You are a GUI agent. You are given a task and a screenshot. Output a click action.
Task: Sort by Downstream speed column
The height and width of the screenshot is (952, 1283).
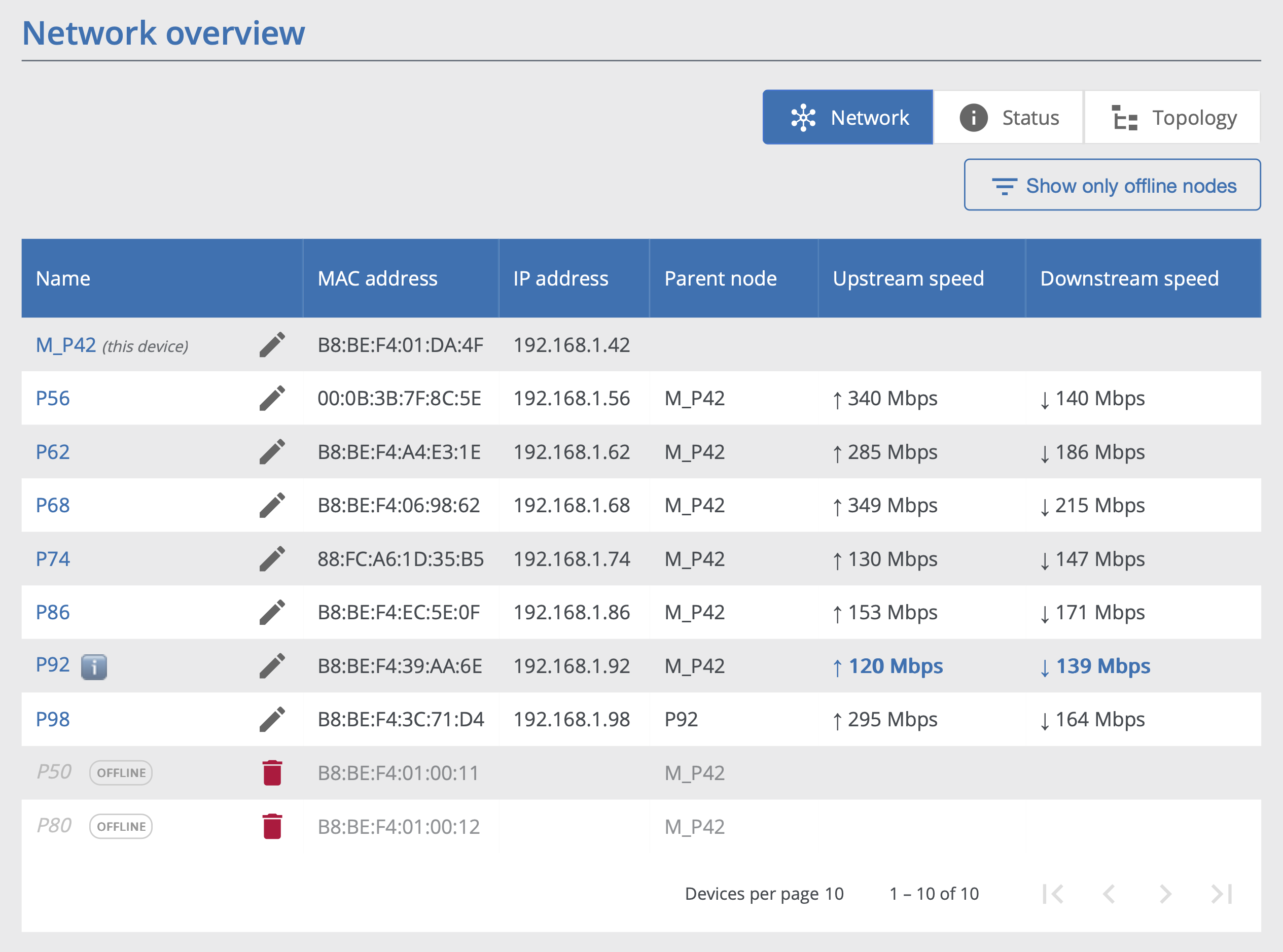[x=1144, y=278]
